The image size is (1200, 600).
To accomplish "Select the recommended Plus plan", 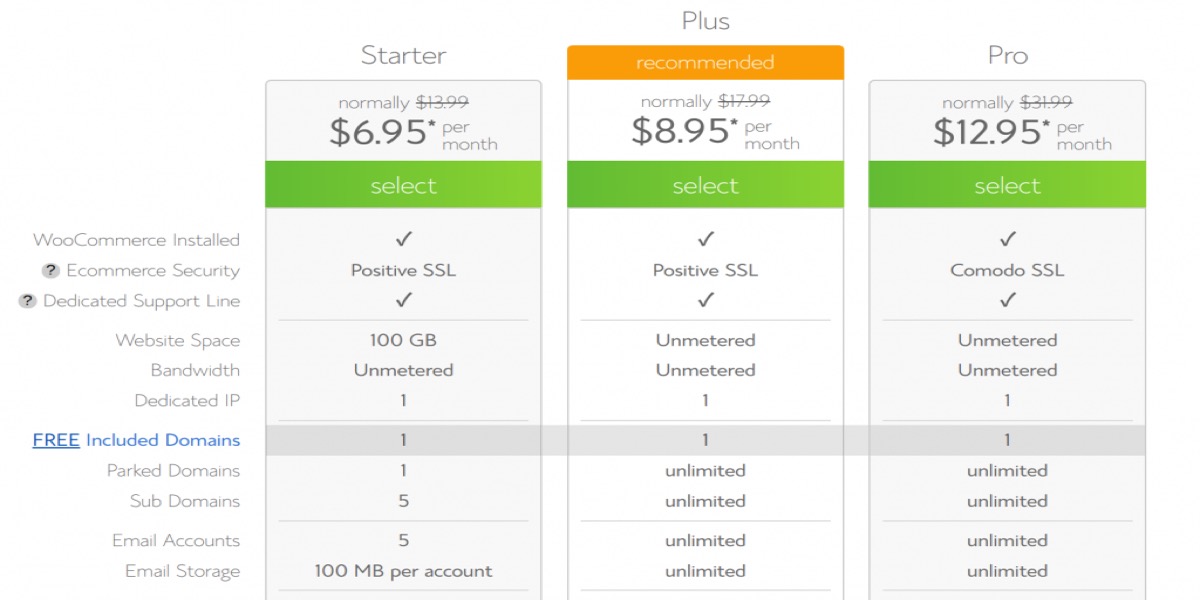I will click(705, 185).
